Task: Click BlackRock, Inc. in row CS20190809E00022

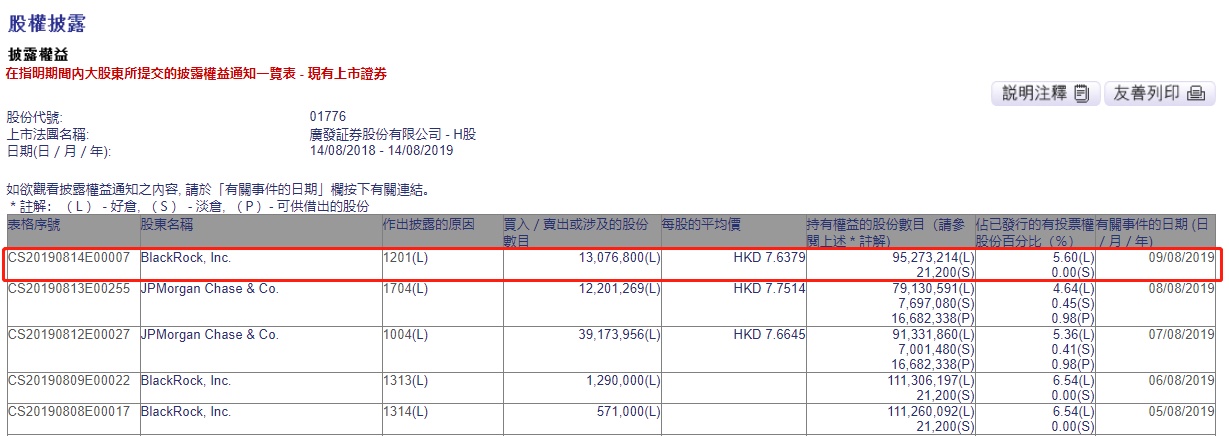Action: [186, 381]
